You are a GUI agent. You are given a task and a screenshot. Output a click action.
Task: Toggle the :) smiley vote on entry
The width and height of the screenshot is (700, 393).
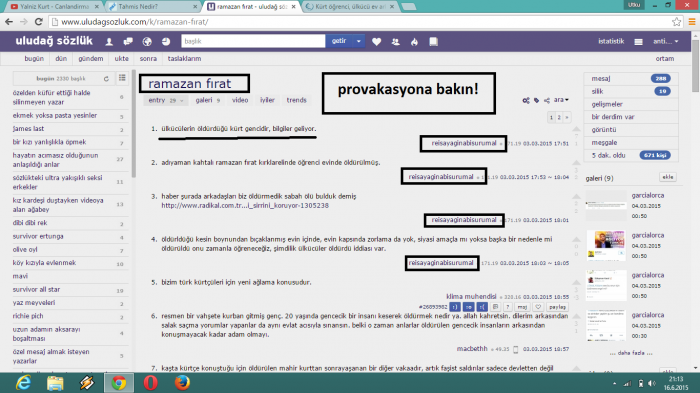454,307
